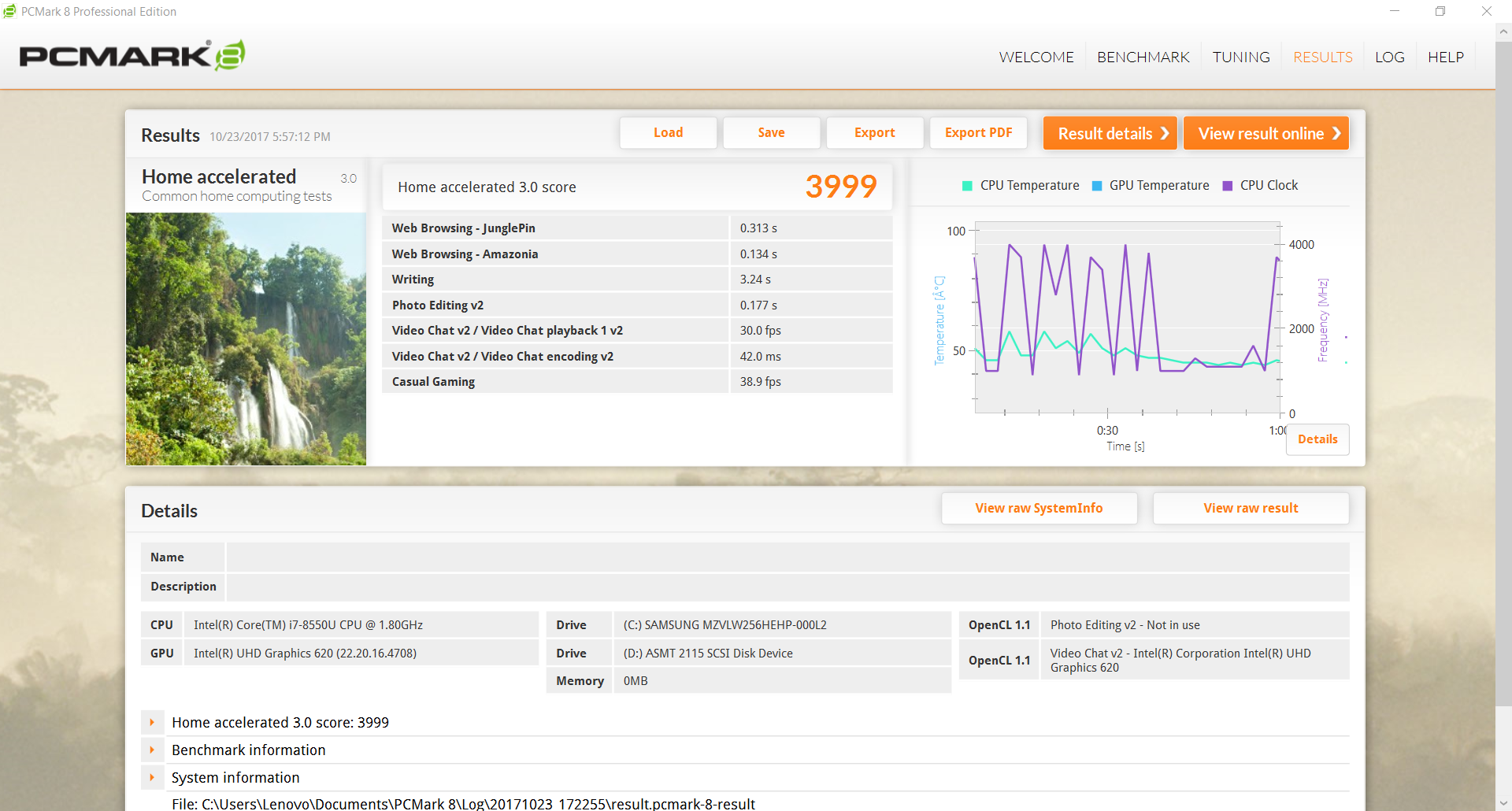Click the Load results button
This screenshot has height=811, width=1512.
coord(668,133)
